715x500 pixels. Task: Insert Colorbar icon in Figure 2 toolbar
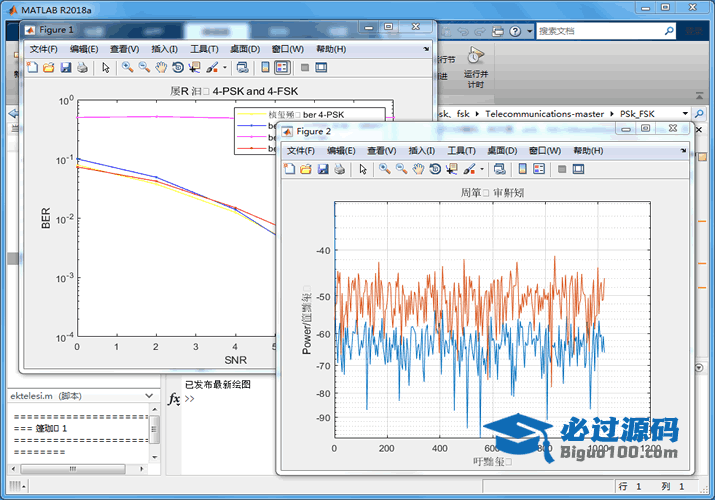click(523, 169)
